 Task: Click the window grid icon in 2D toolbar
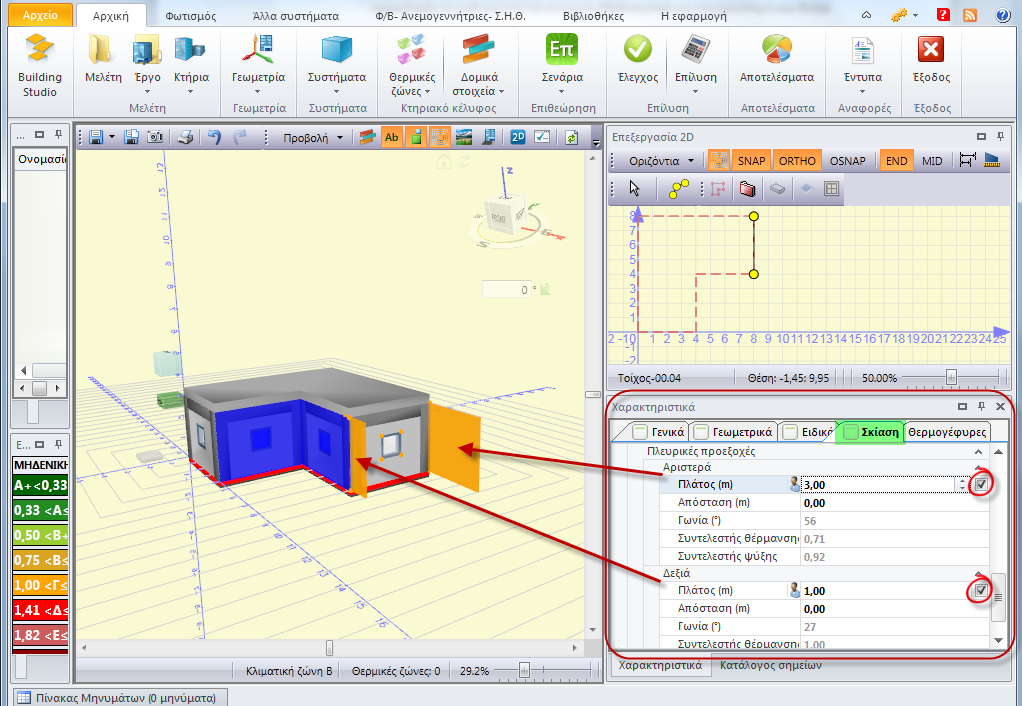831,189
